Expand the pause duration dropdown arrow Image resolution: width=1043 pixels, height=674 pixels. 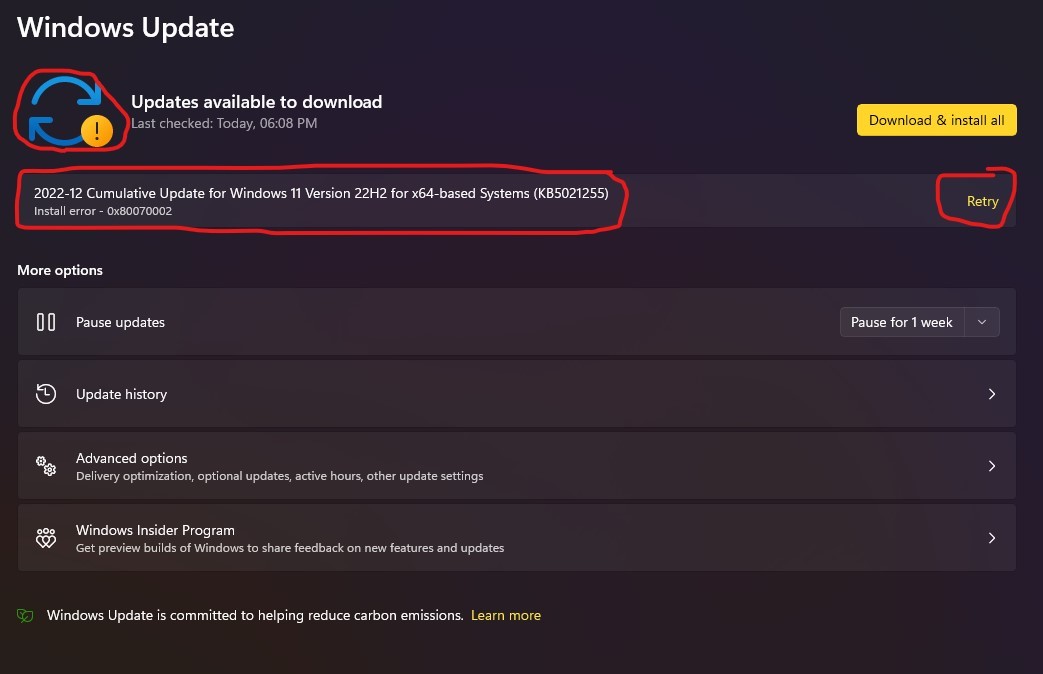click(982, 322)
